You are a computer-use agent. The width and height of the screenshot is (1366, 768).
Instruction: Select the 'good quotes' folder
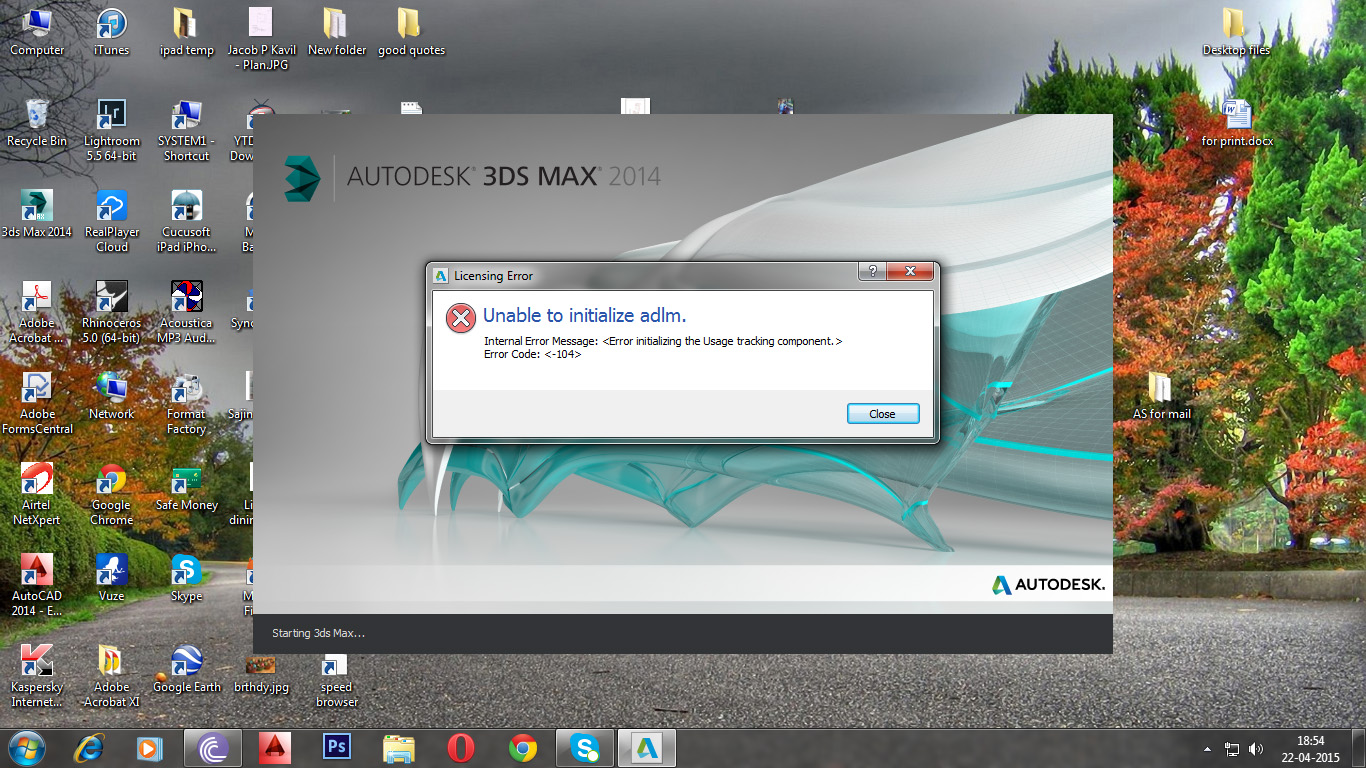411,32
